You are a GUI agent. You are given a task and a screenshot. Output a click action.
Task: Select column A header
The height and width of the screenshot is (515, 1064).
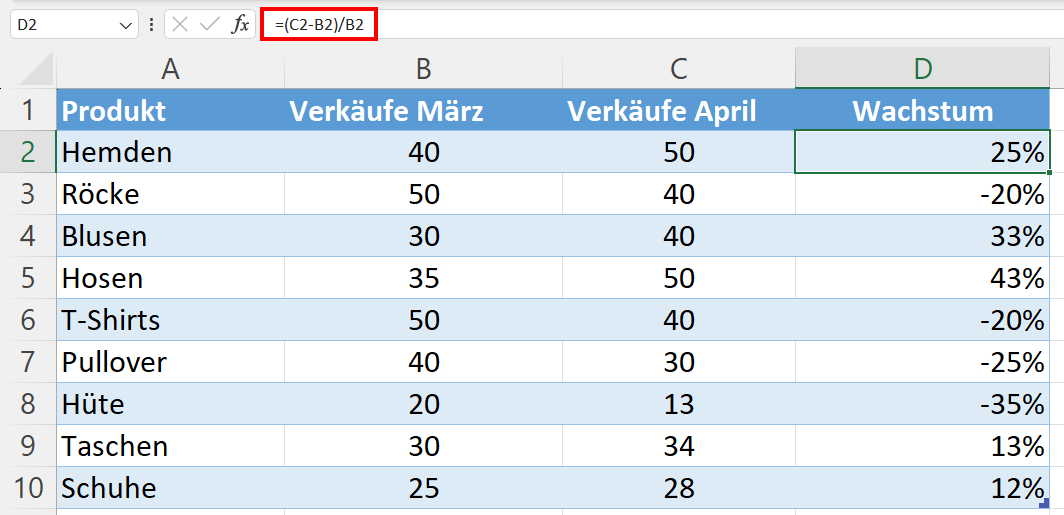click(x=170, y=68)
